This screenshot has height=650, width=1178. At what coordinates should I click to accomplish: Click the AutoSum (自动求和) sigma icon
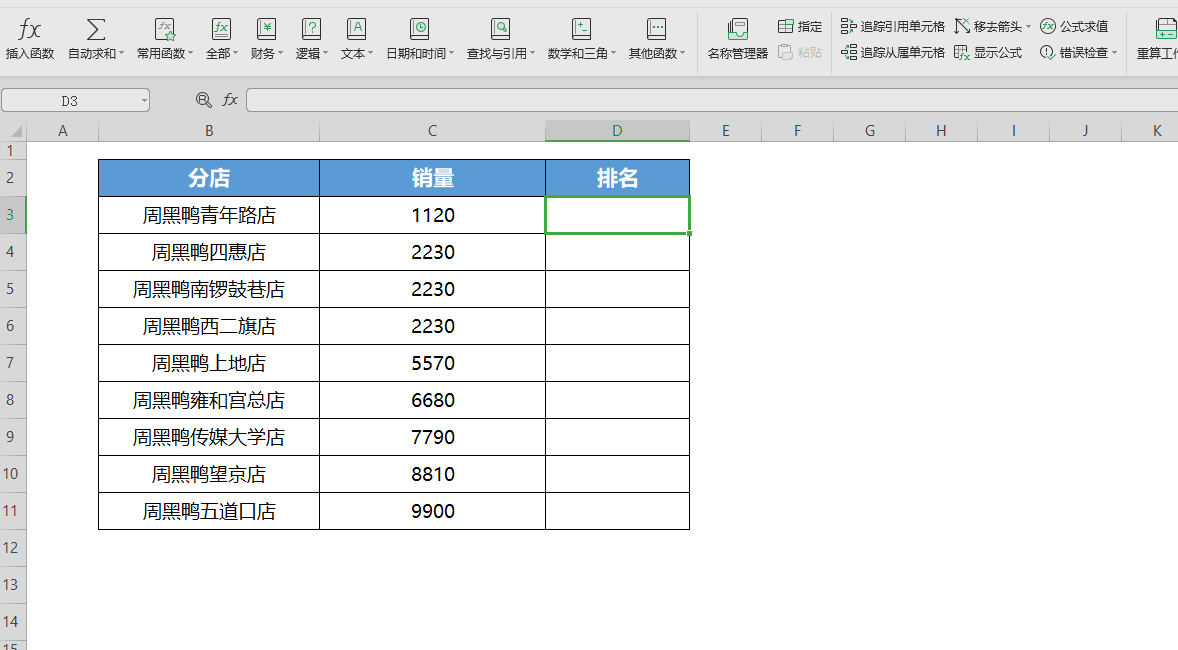[95, 29]
